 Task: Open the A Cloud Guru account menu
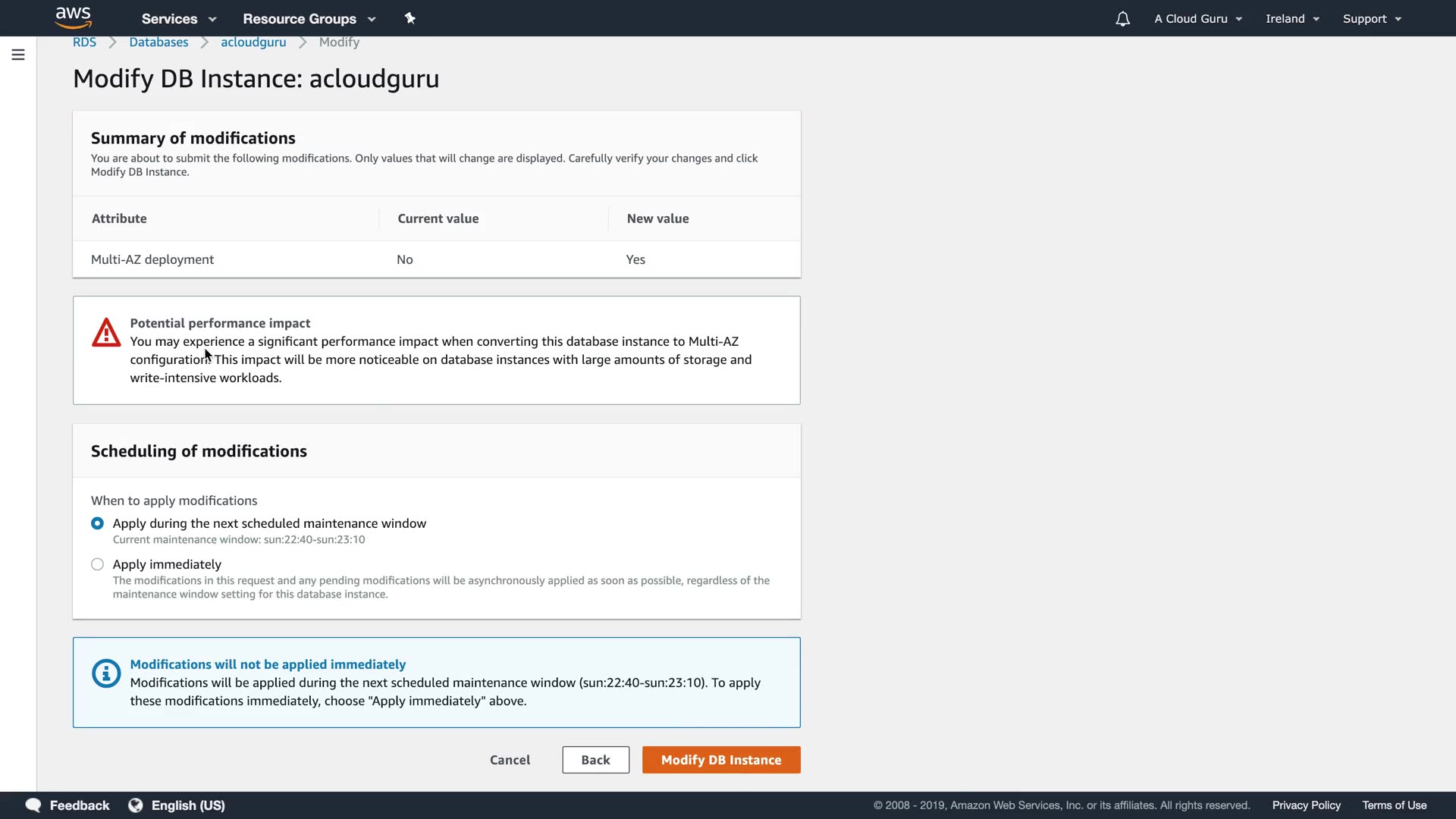point(1198,19)
